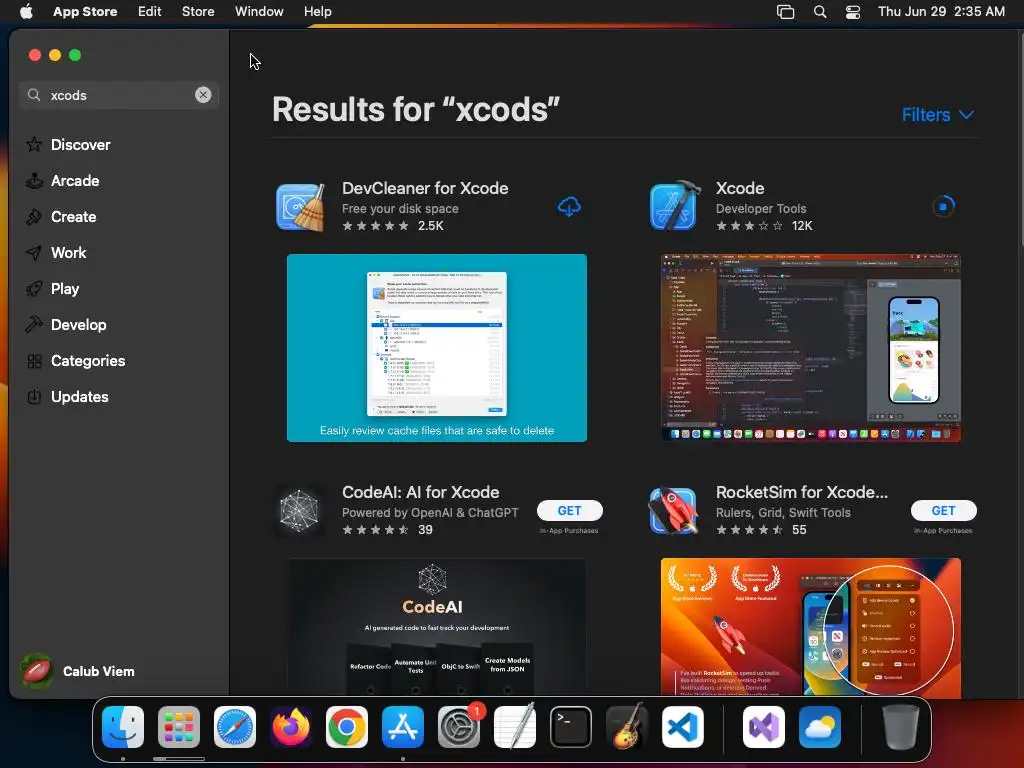Get RocketSim for Xcode
The image size is (1024, 768).
point(943,510)
